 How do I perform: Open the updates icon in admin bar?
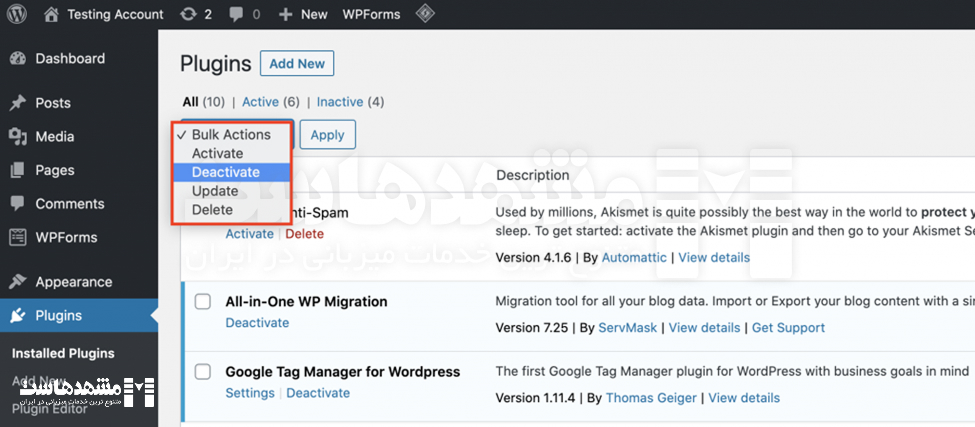(x=187, y=14)
